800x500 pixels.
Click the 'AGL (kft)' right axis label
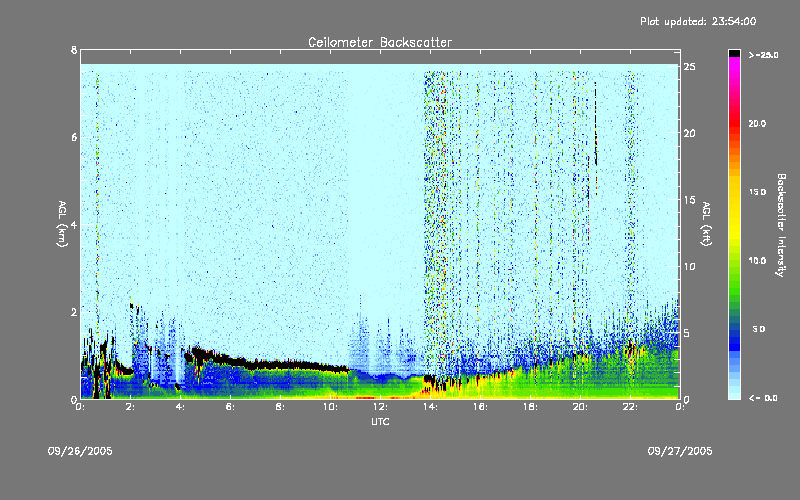706,224
